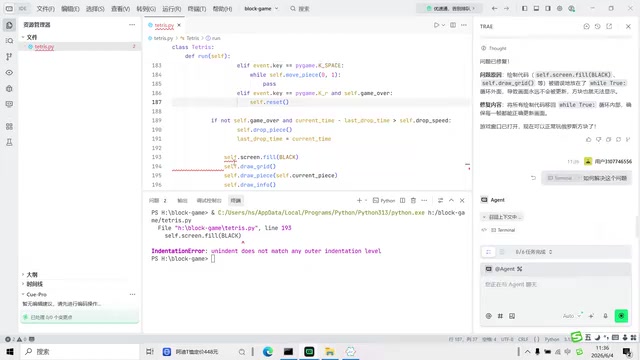Click the thumbs up icon on the reply
The width and height of the screenshot is (640, 360).
coord(588,140)
